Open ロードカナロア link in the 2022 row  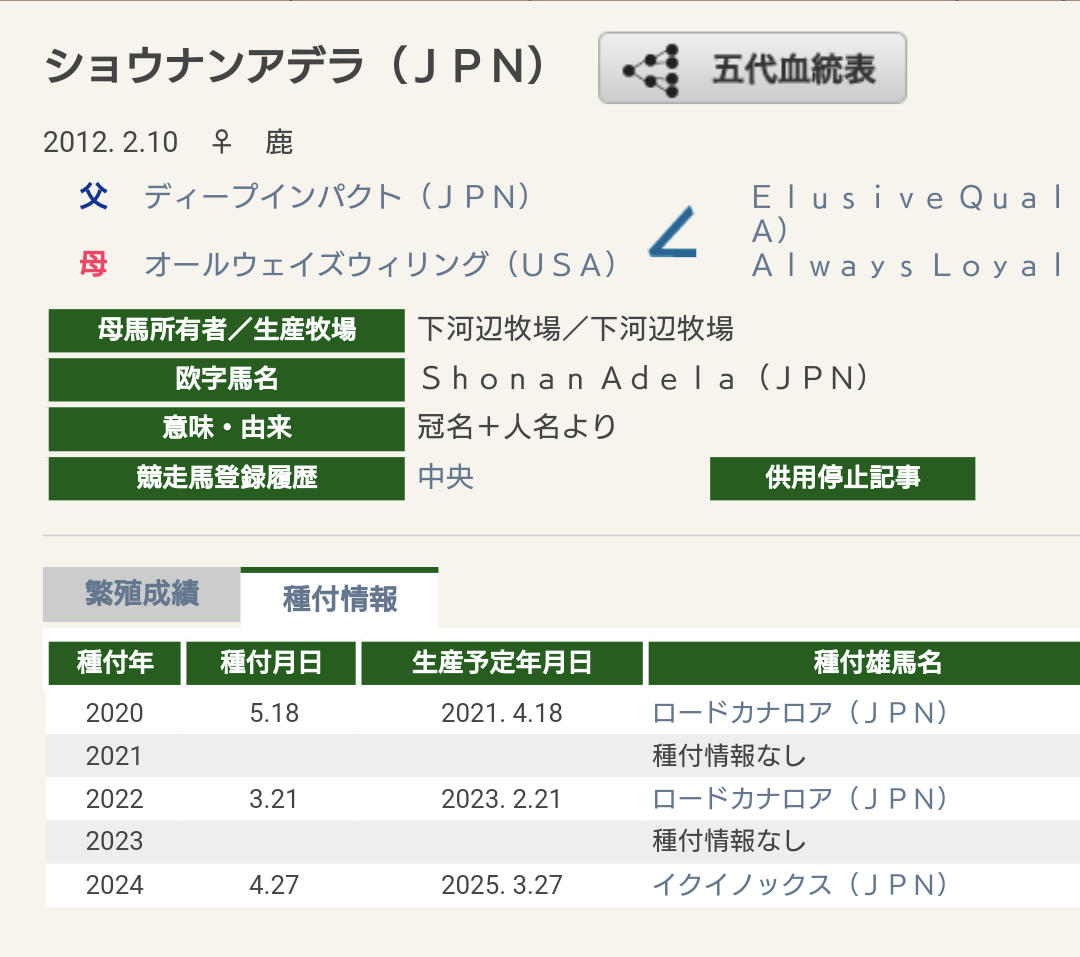(x=800, y=799)
